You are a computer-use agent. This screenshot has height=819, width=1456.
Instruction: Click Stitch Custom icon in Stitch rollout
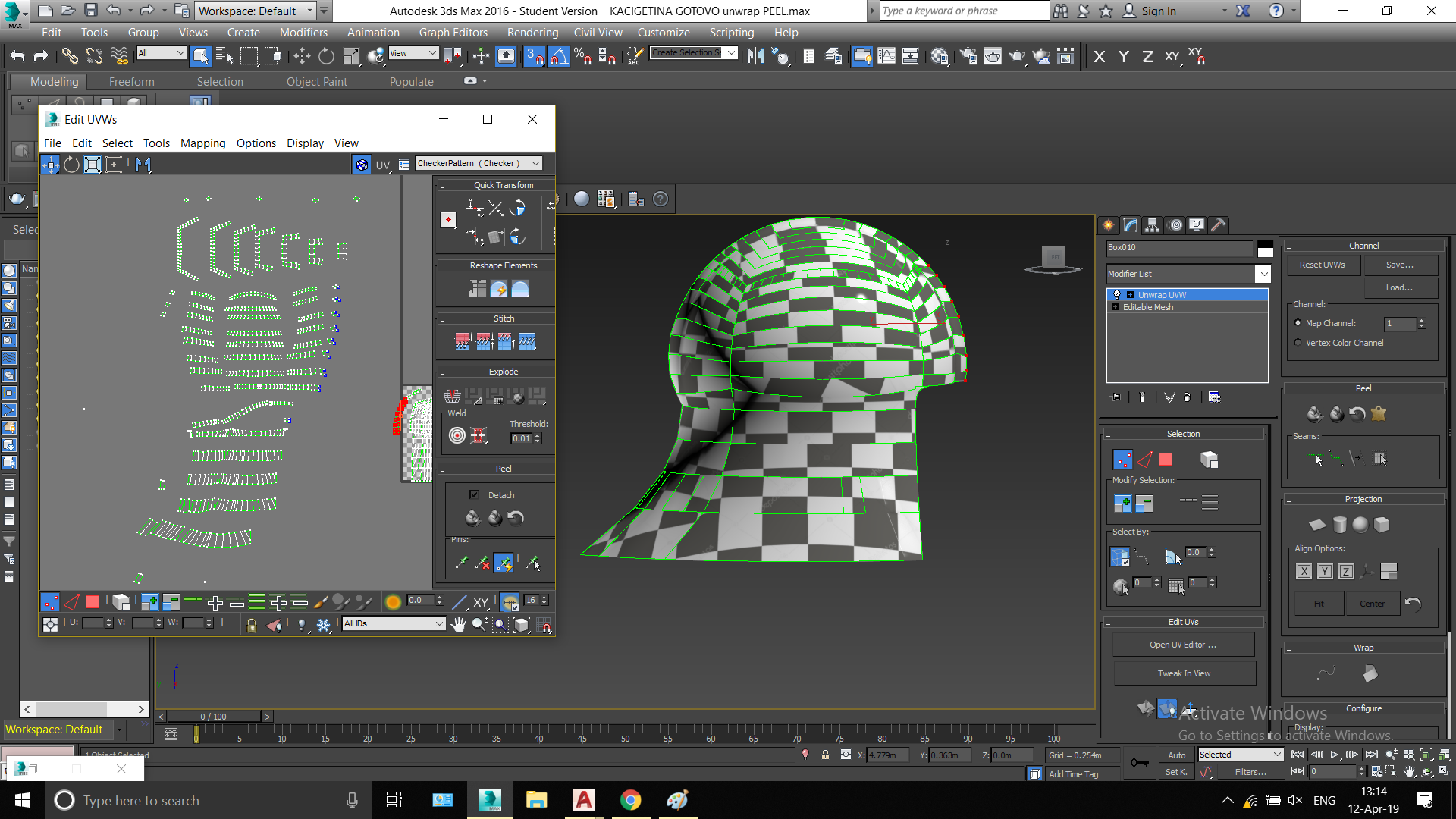527,342
